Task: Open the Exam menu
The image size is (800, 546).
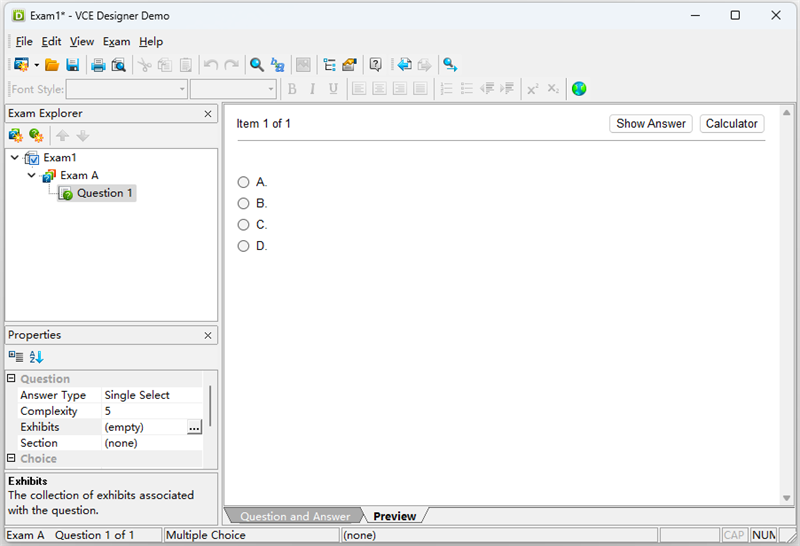Action: [117, 42]
